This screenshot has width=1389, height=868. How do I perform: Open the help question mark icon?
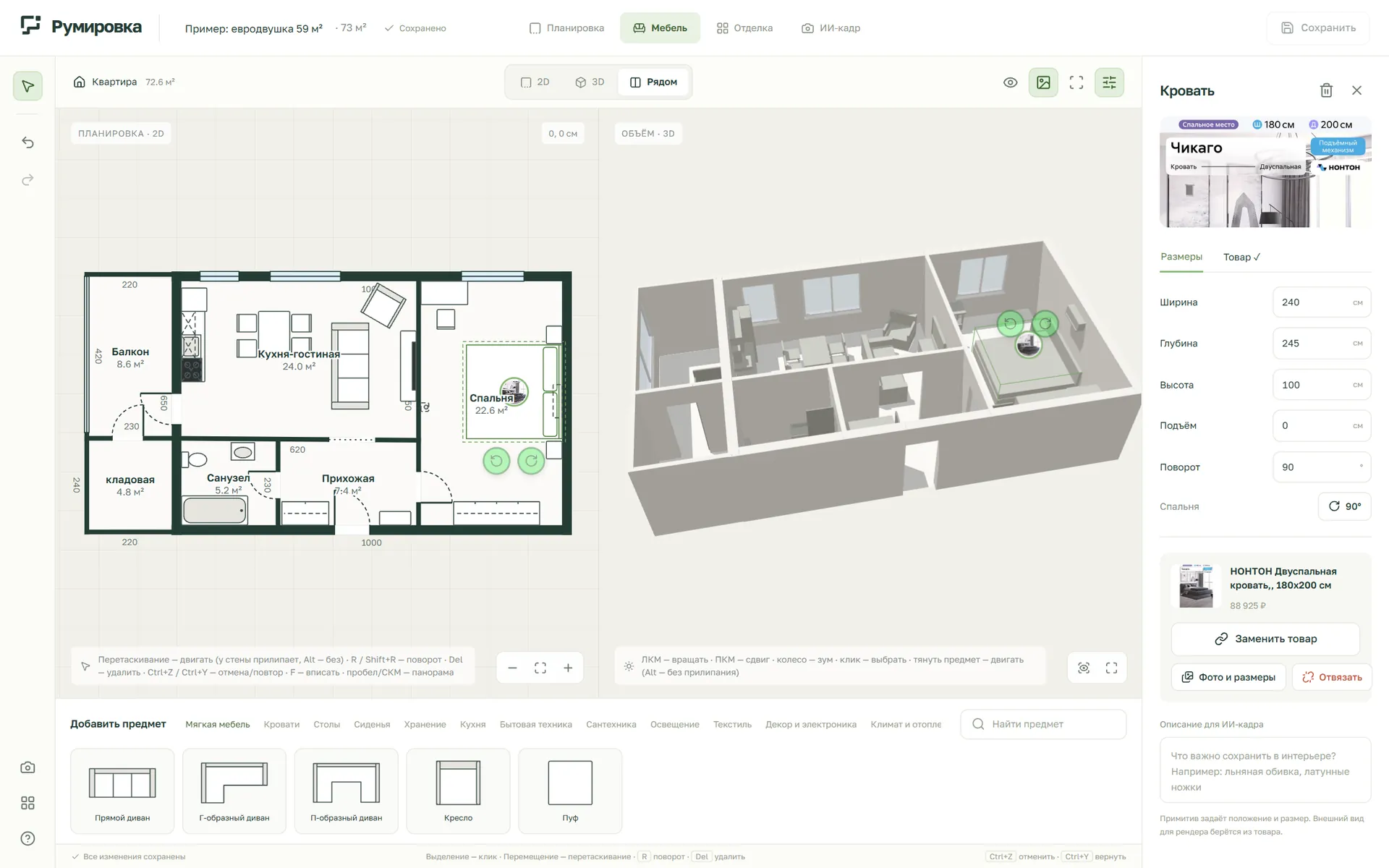point(27,838)
